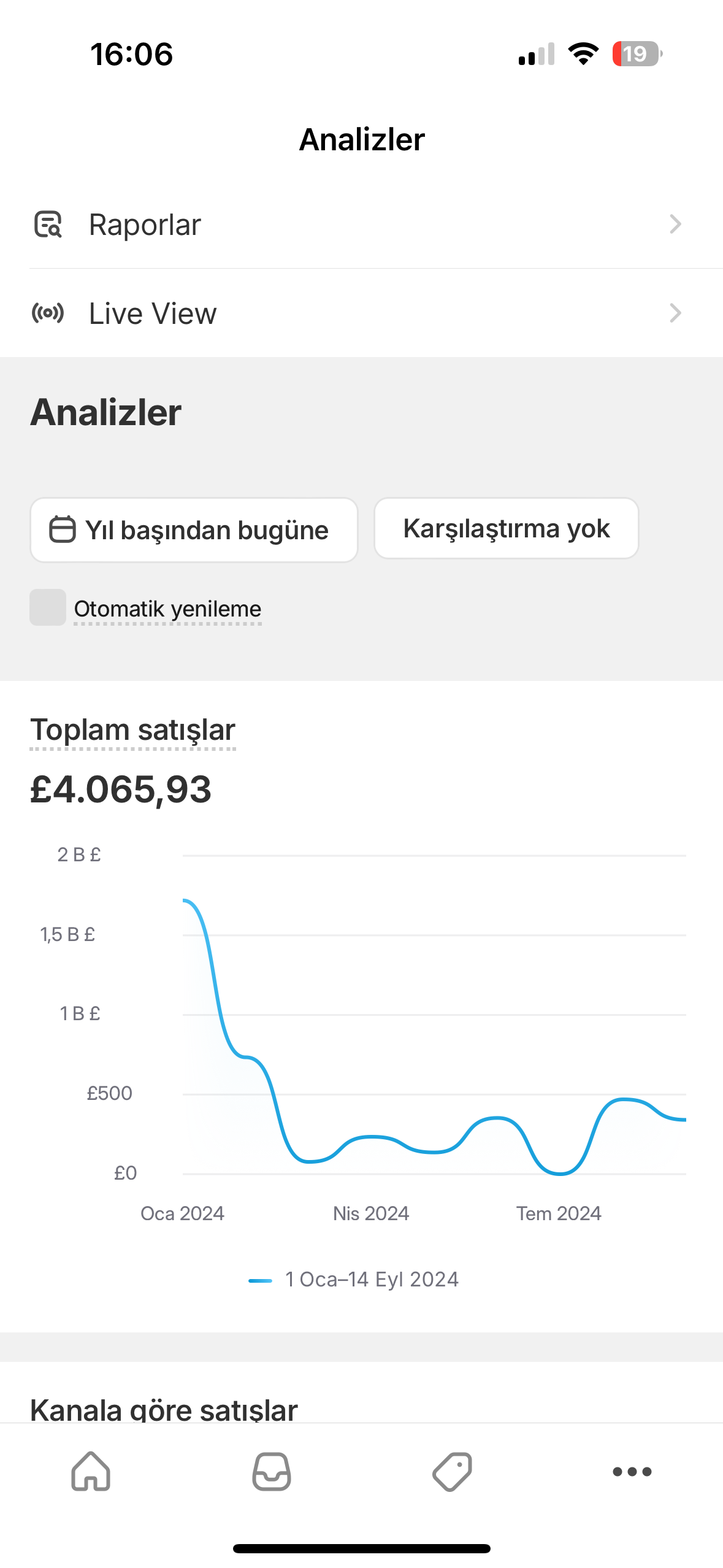Screen dimensions: 723x1568
Task: Tap the sales chart peak near Oca 2024
Action: [x=185, y=901]
